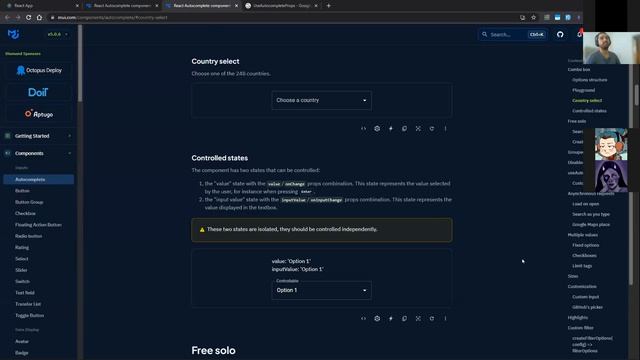This screenshot has height=360, width=640.
Task: Switch to the React App browser tab
Action: (42, 6)
